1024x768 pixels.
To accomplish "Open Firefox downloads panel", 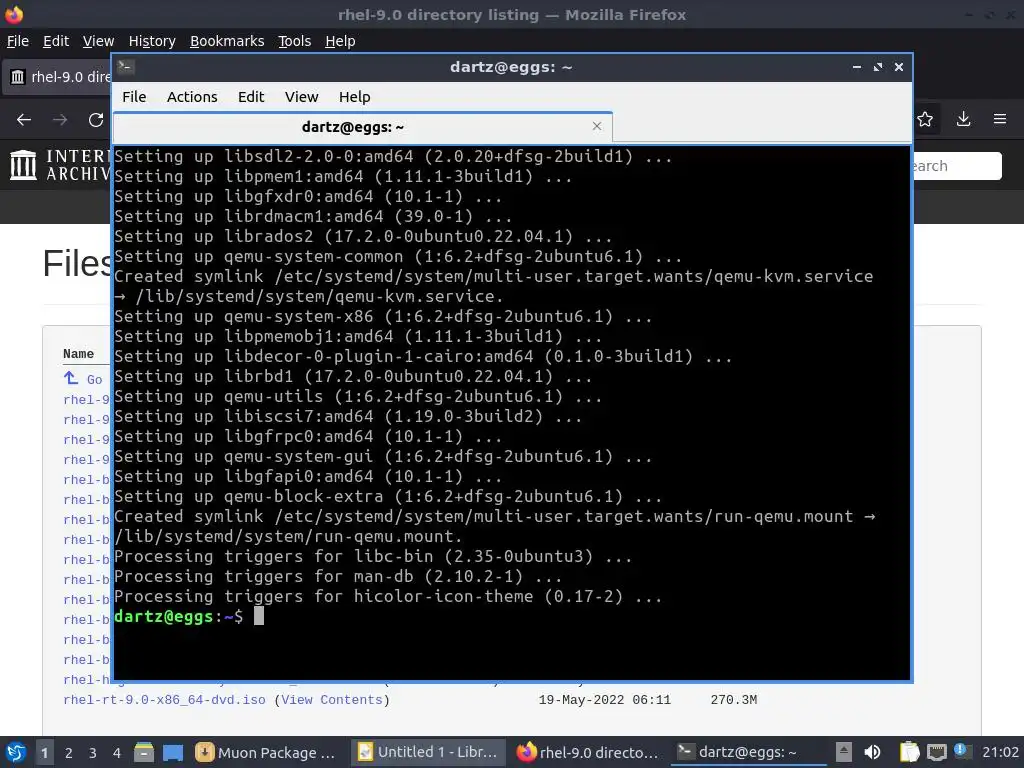I will click(963, 119).
